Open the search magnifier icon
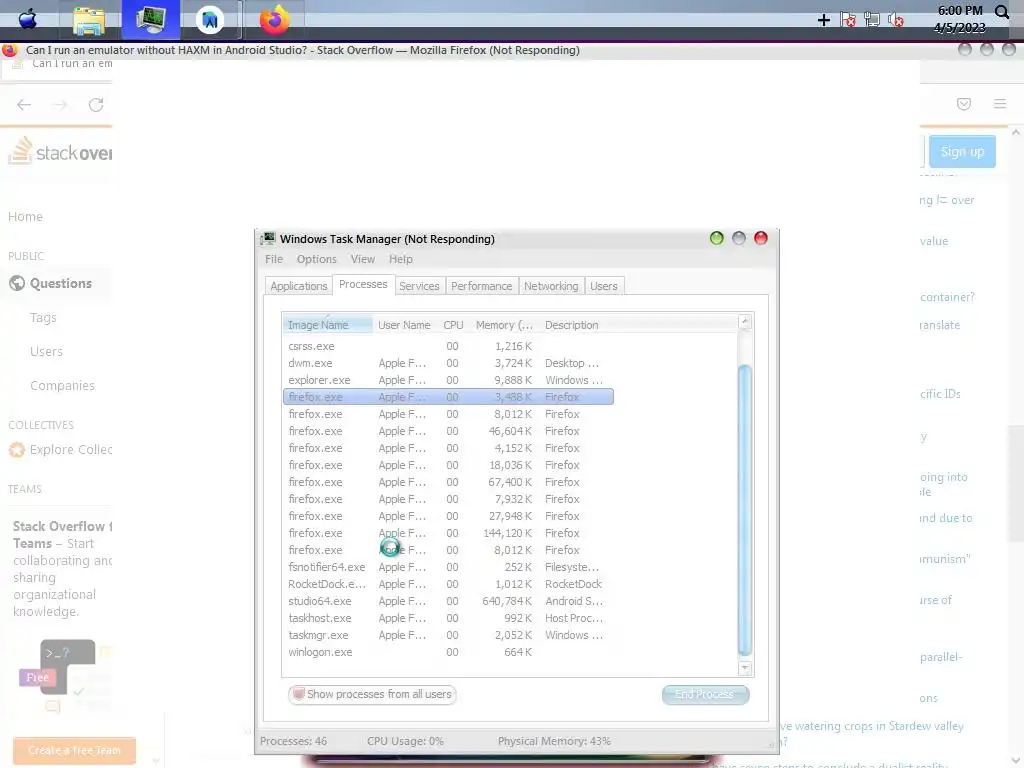This screenshot has width=1024, height=768. coord(1002,11)
